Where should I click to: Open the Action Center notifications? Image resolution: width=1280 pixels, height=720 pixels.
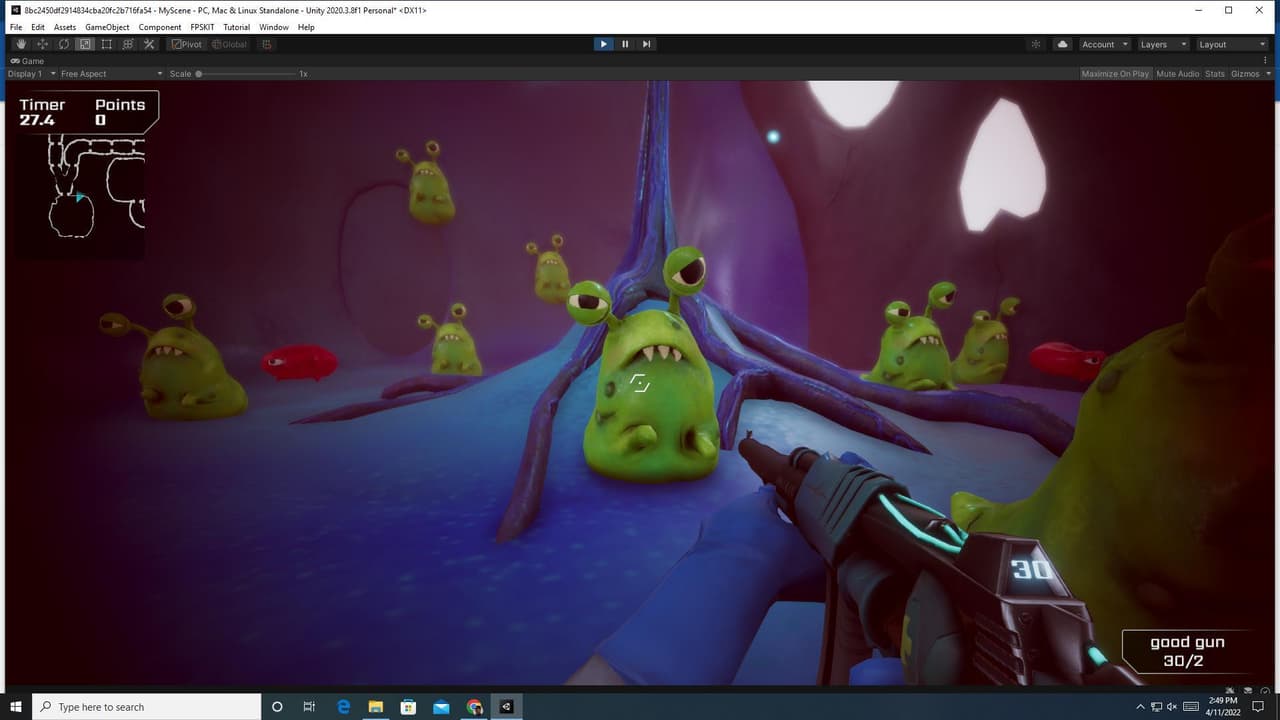pyautogui.click(x=1258, y=707)
